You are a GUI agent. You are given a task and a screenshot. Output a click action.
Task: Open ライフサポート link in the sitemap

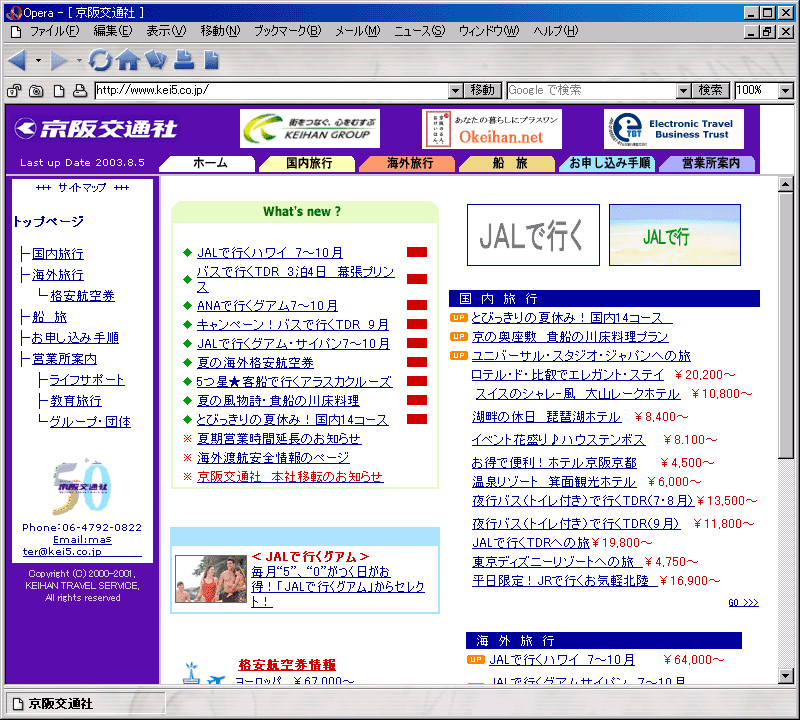[x=87, y=380]
